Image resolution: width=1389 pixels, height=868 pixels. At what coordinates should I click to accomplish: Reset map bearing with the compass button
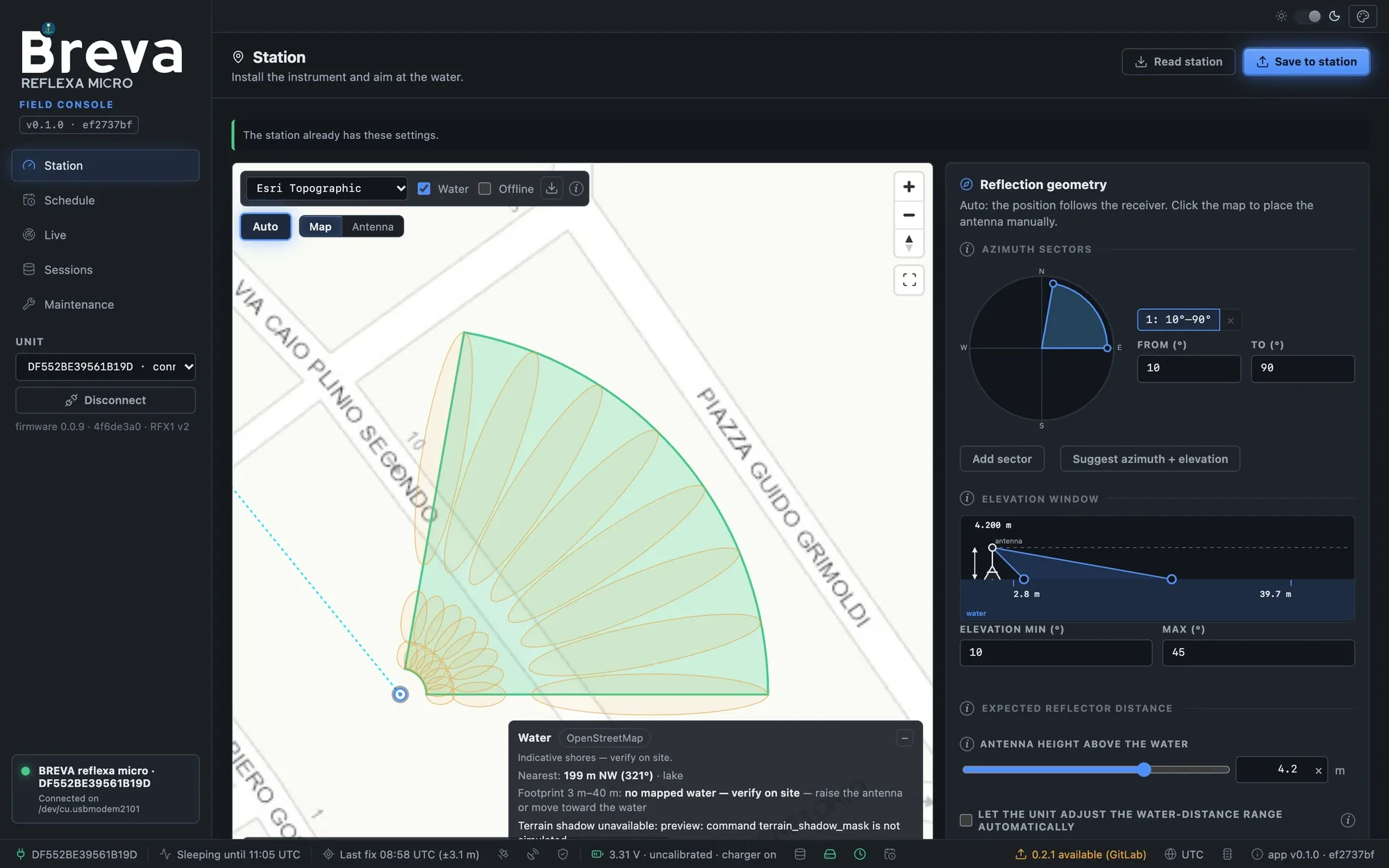click(908, 244)
